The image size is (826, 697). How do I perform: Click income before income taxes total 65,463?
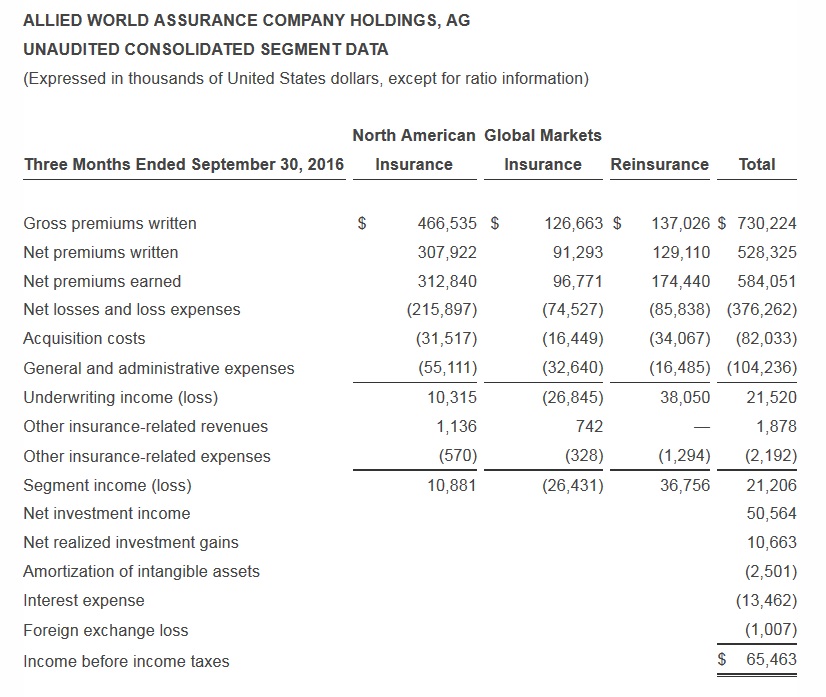771,660
